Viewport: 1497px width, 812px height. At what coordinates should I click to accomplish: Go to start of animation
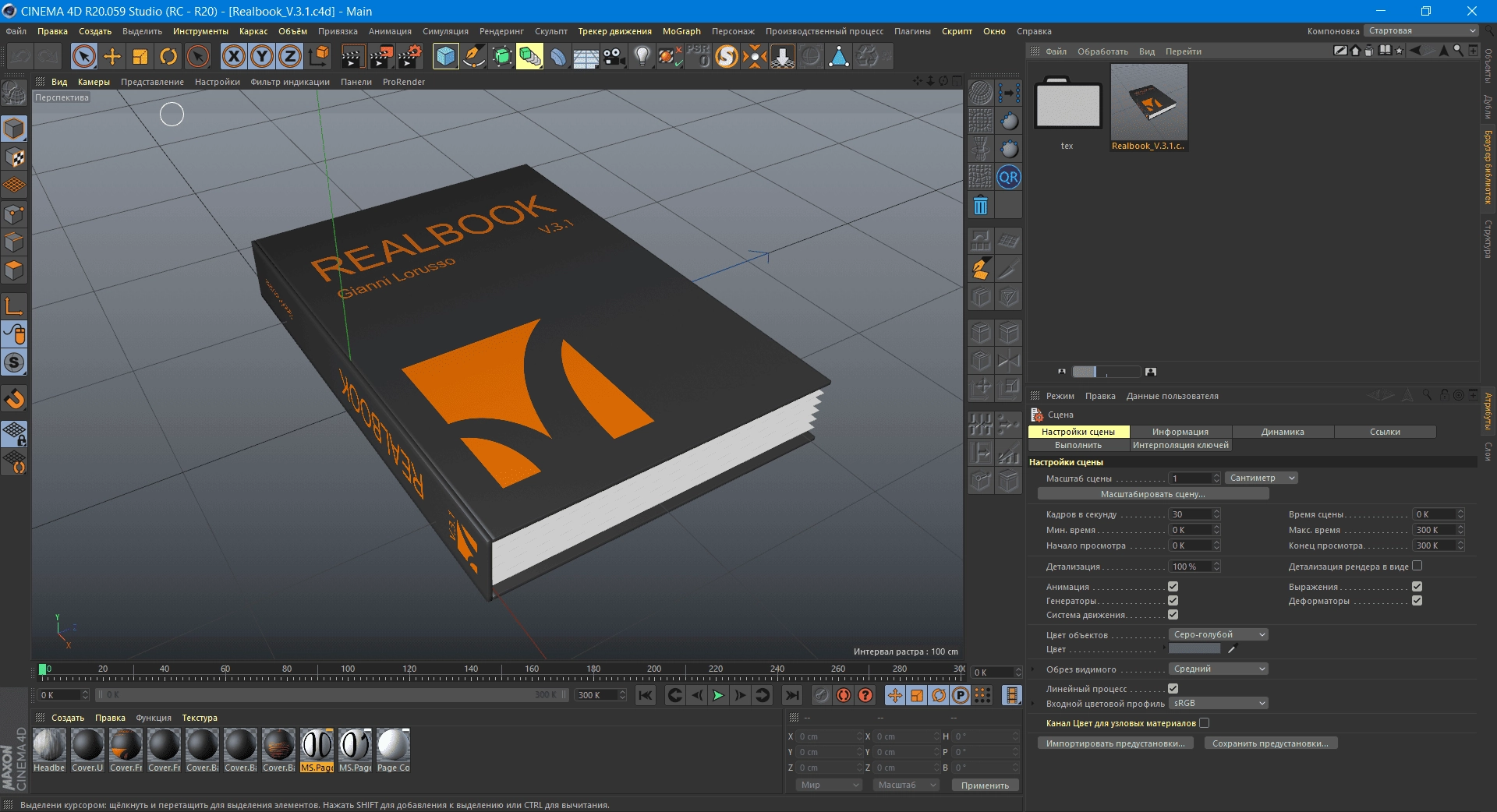coord(646,695)
